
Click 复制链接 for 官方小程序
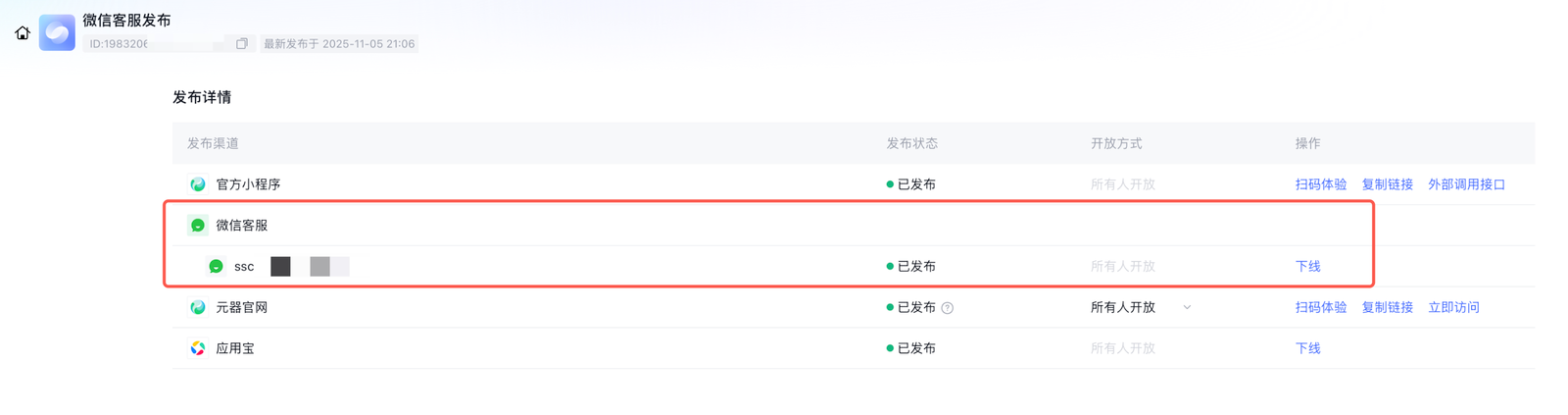point(1387,184)
